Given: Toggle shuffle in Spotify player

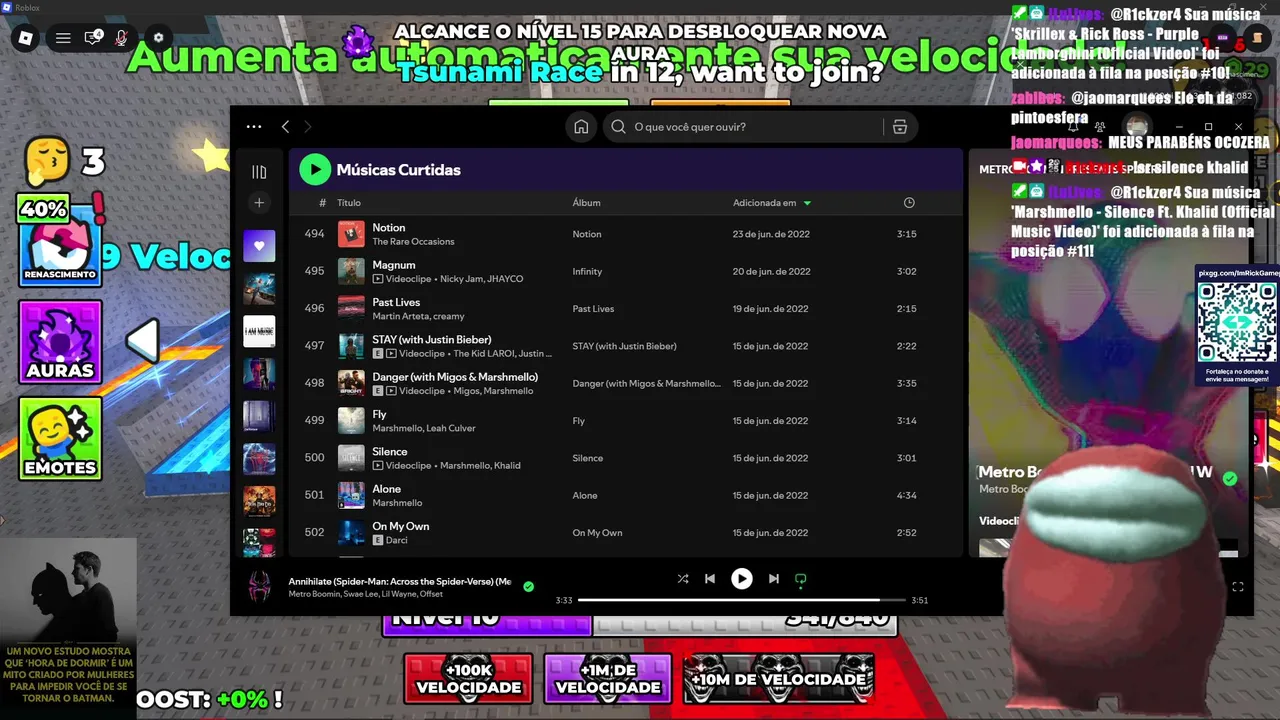Looking at the screenshot, I should point(682,578).
